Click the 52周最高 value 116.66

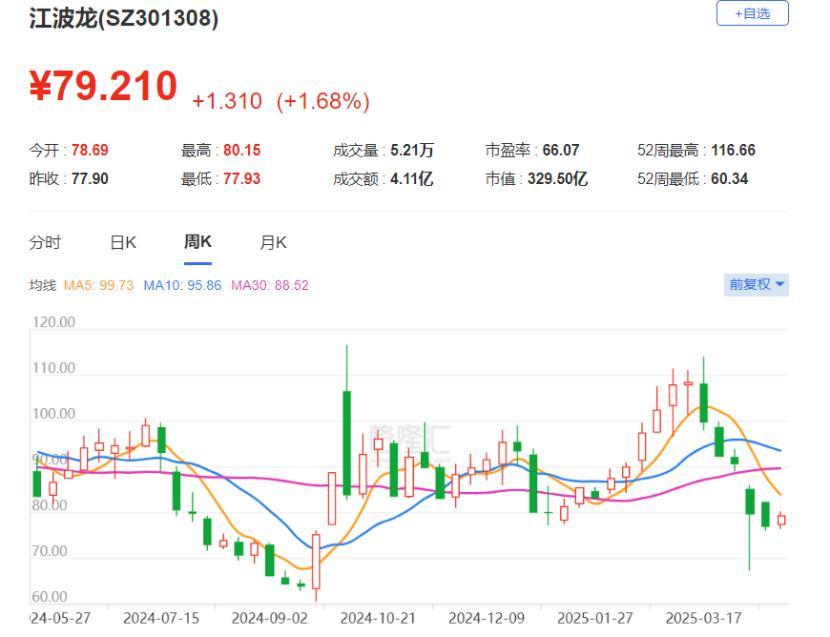[x=733, y=150]
